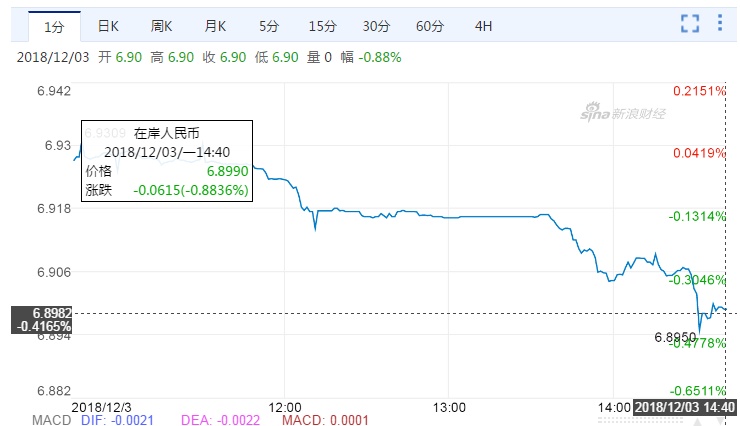Choose the 15分 interval tab
This screenshot has height=426, width=740.
pyautogui.click(x=322, y=23)
